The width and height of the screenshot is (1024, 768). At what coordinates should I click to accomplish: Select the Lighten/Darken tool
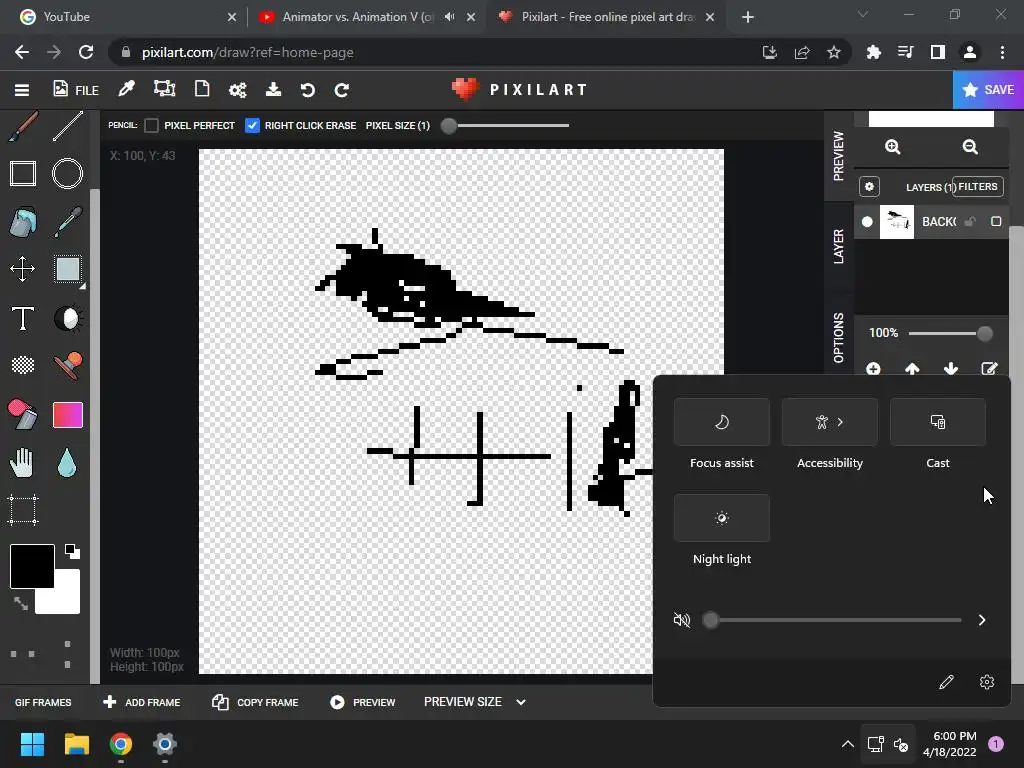(68, 319)
